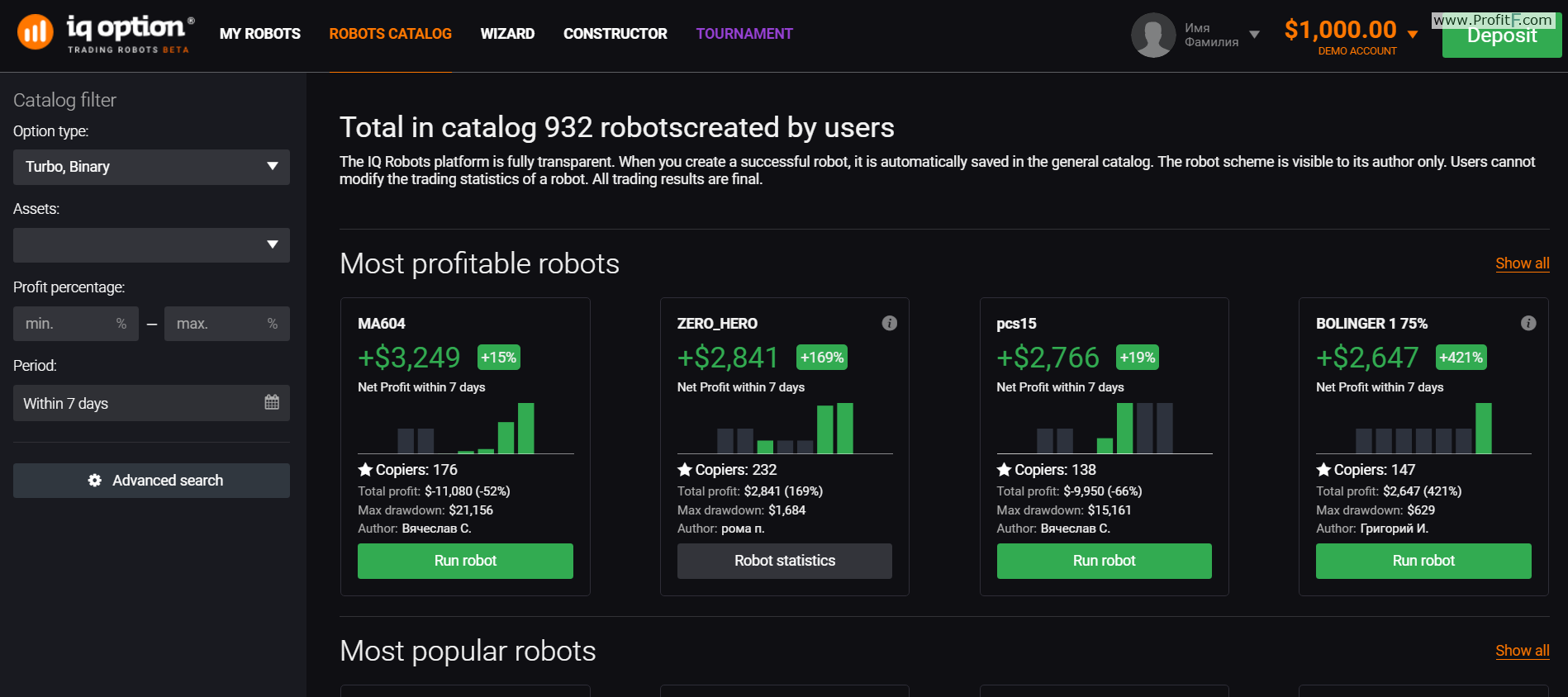Open MY ROBOTS tab
This screenshot has height=697, width=1568.
pyautogui.click(x=260, y=34)
